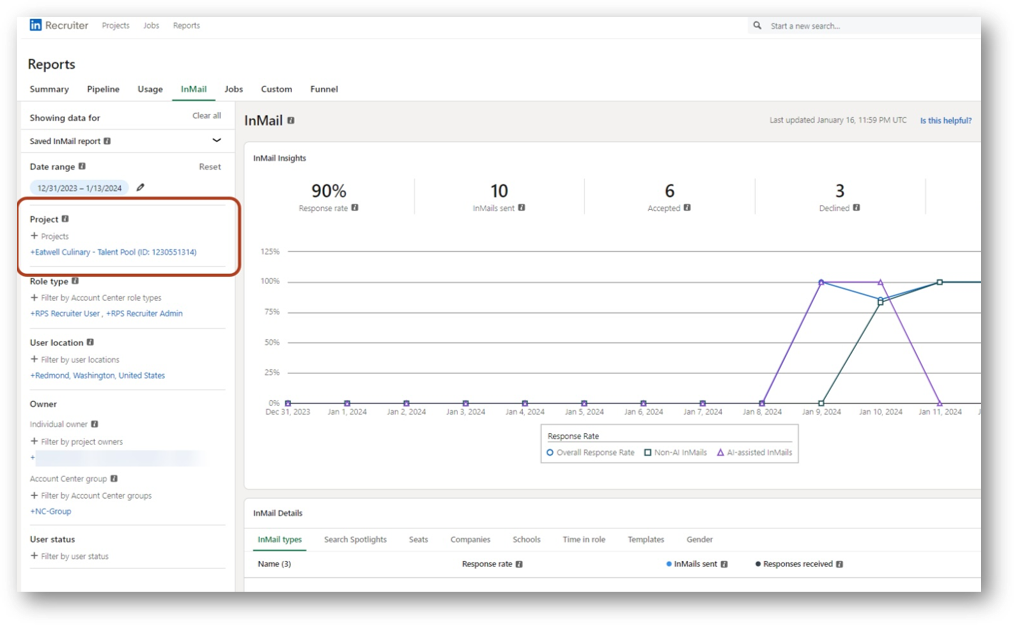Switch to the Summary reports tab
Image resolution: width=1014 pixels, height=625 pixels.
pyautogui.click(x=49, y=89)
